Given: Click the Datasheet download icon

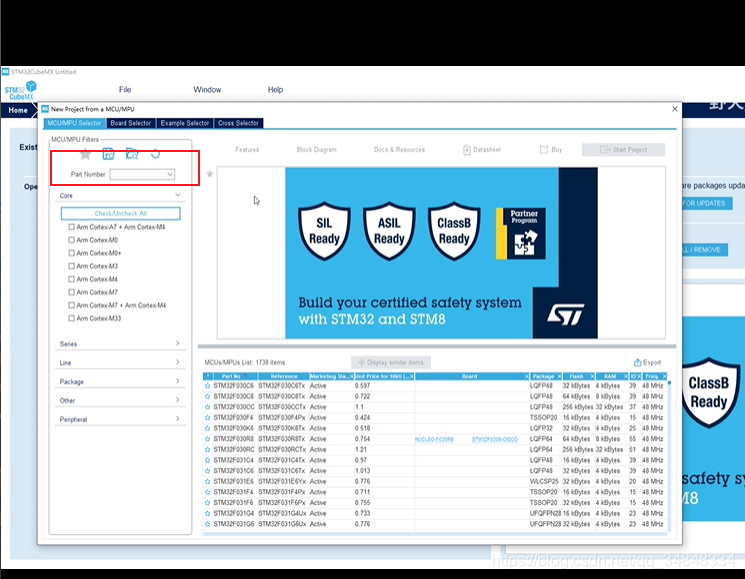Looking at the screenshot, I should 467,150.
